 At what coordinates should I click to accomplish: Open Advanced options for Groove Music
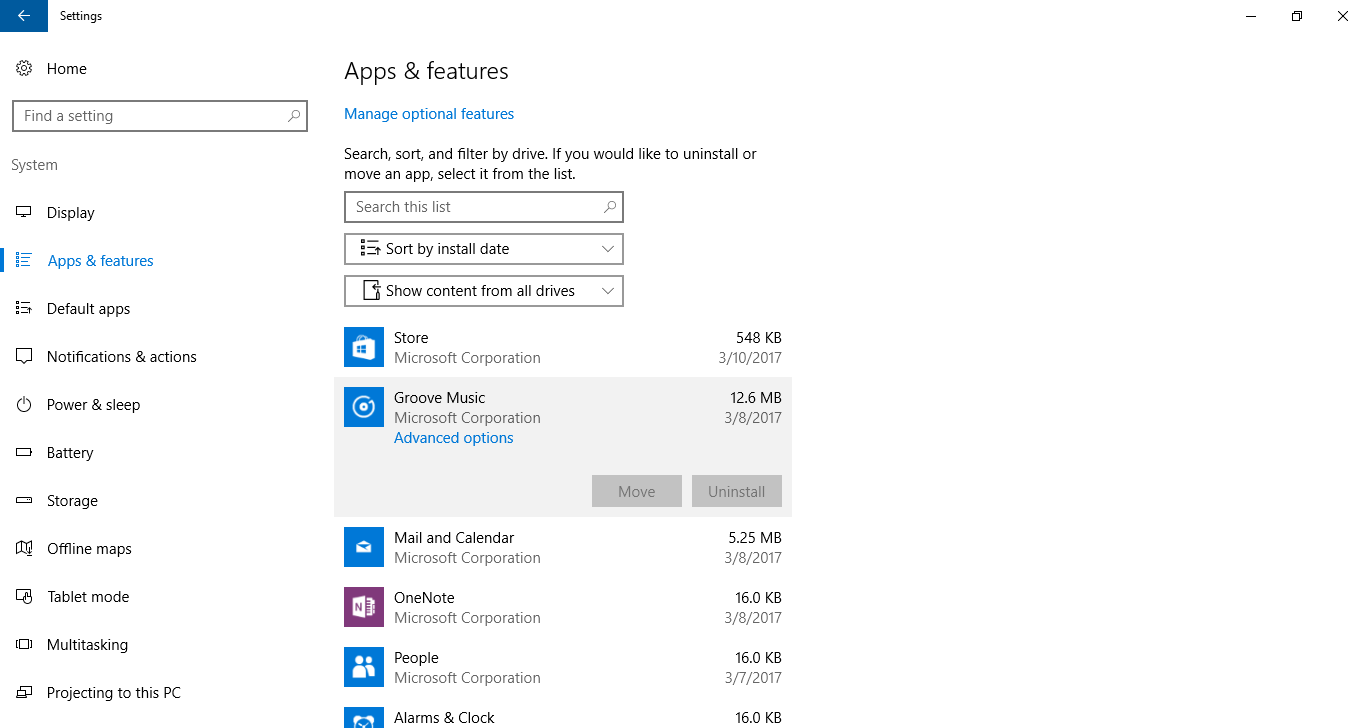453,438
